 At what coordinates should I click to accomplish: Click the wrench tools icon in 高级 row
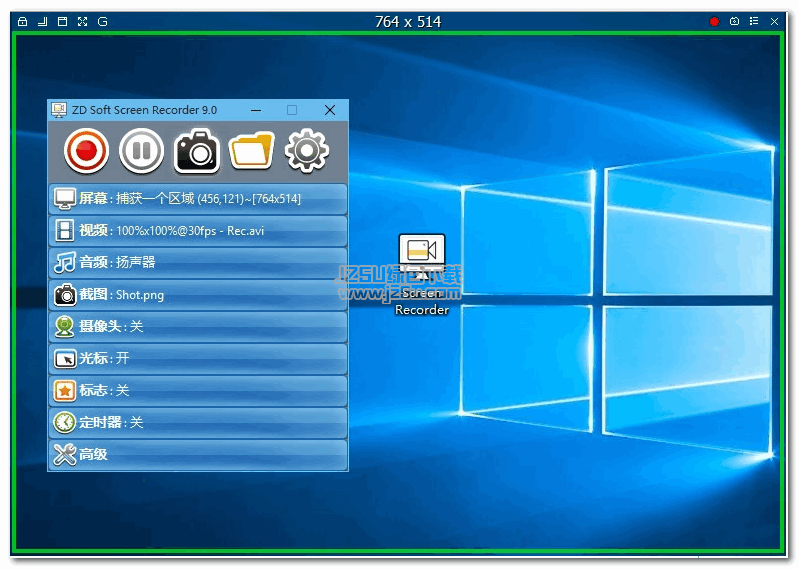[65, 454]
